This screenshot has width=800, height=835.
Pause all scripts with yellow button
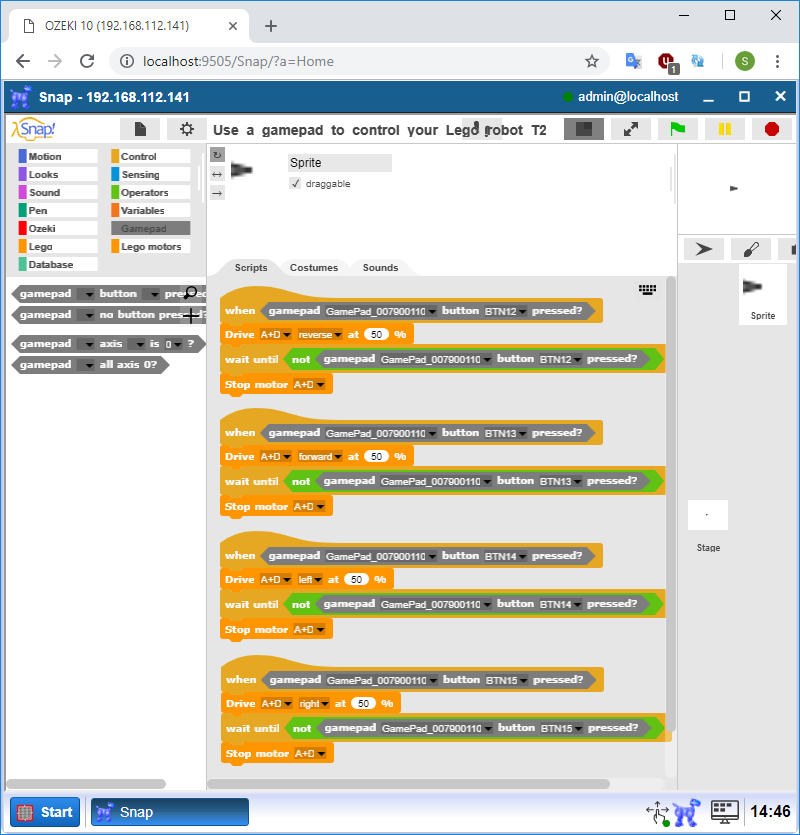coord(724,129)
